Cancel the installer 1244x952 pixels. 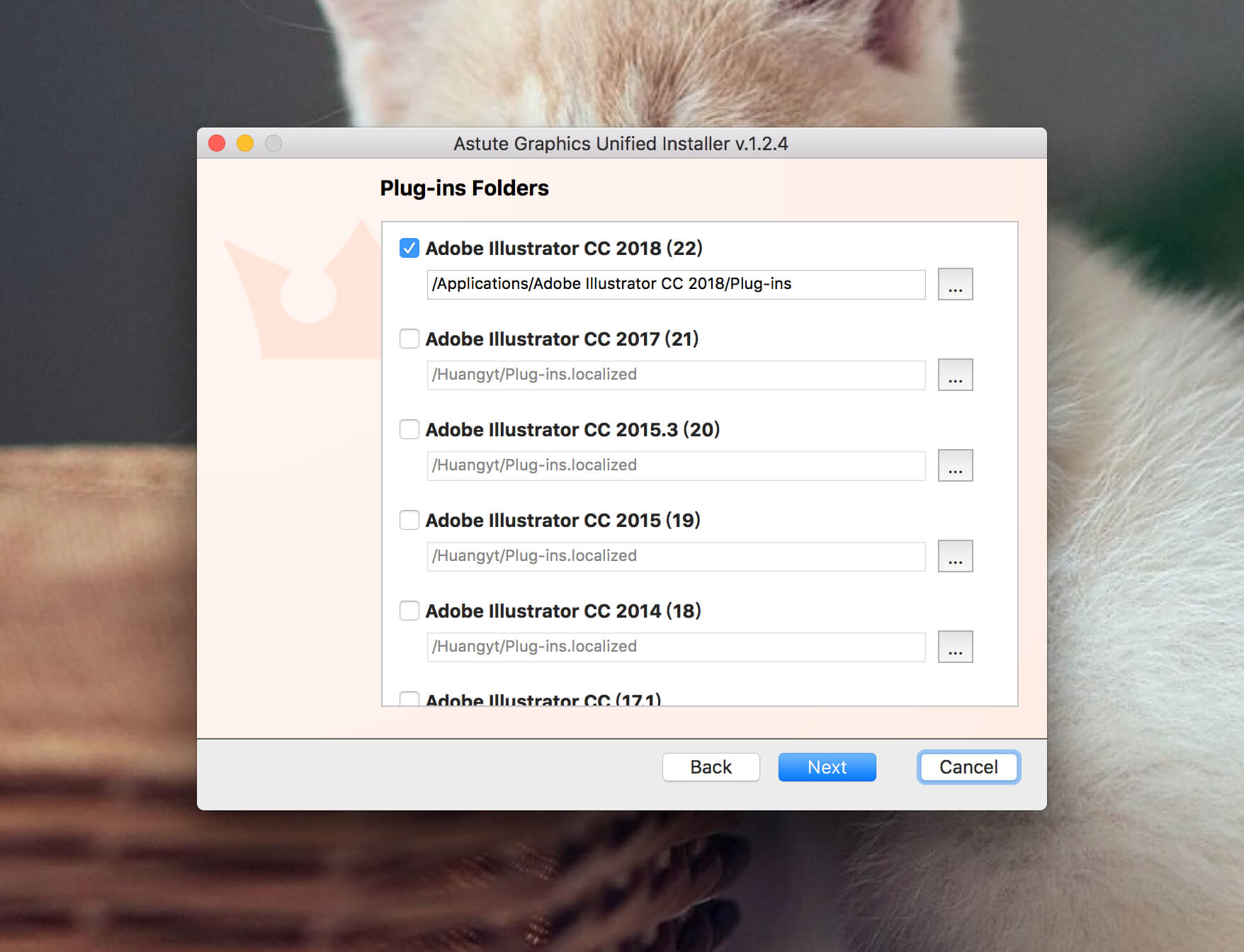[x=968, y=767]
